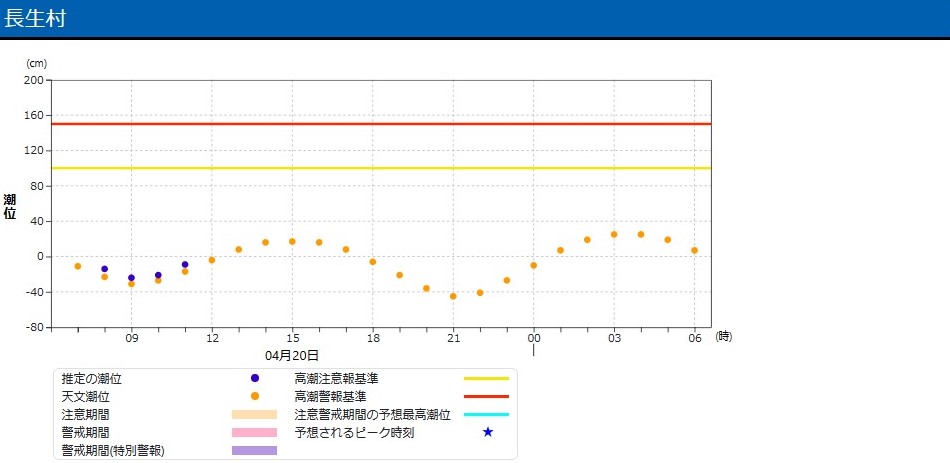Click the 注意警戒期間の予想最高潮位 legend label
The height and width of the screenshot is (463, 950).
(373, 415)
